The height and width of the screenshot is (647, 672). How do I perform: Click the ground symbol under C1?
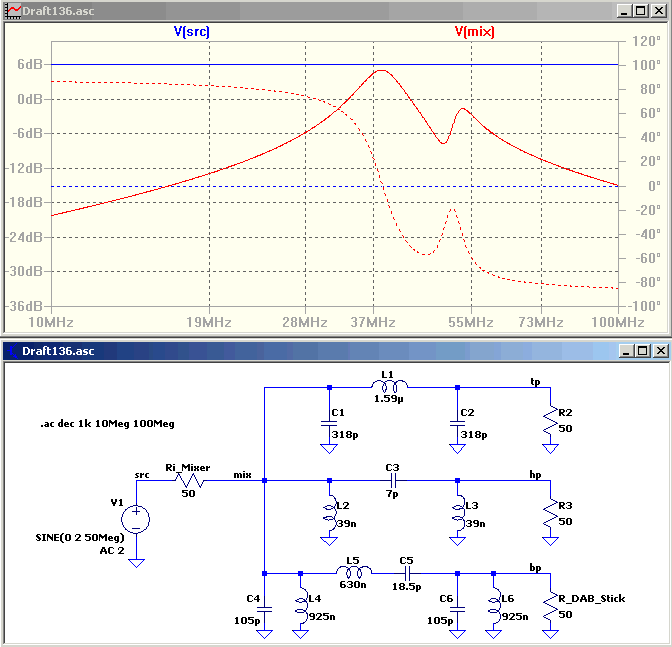click(329, 449)
